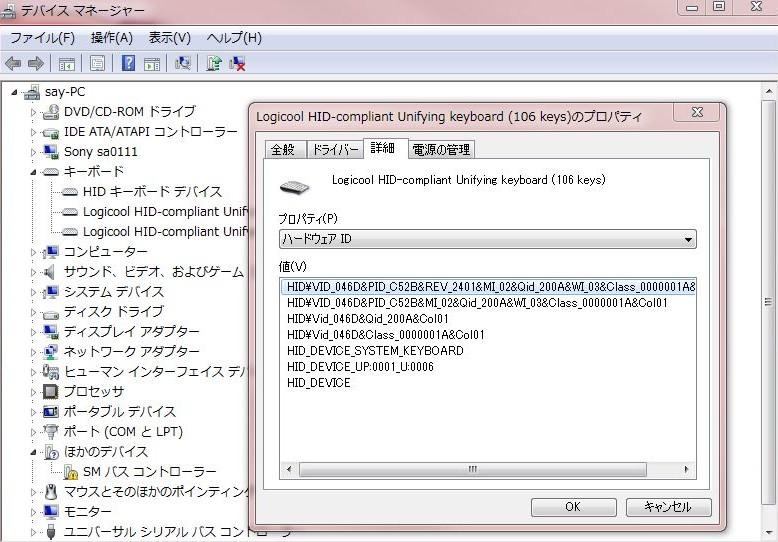
Task: Click the Properties sheet toolbar icon
Action: pos(98,63)
